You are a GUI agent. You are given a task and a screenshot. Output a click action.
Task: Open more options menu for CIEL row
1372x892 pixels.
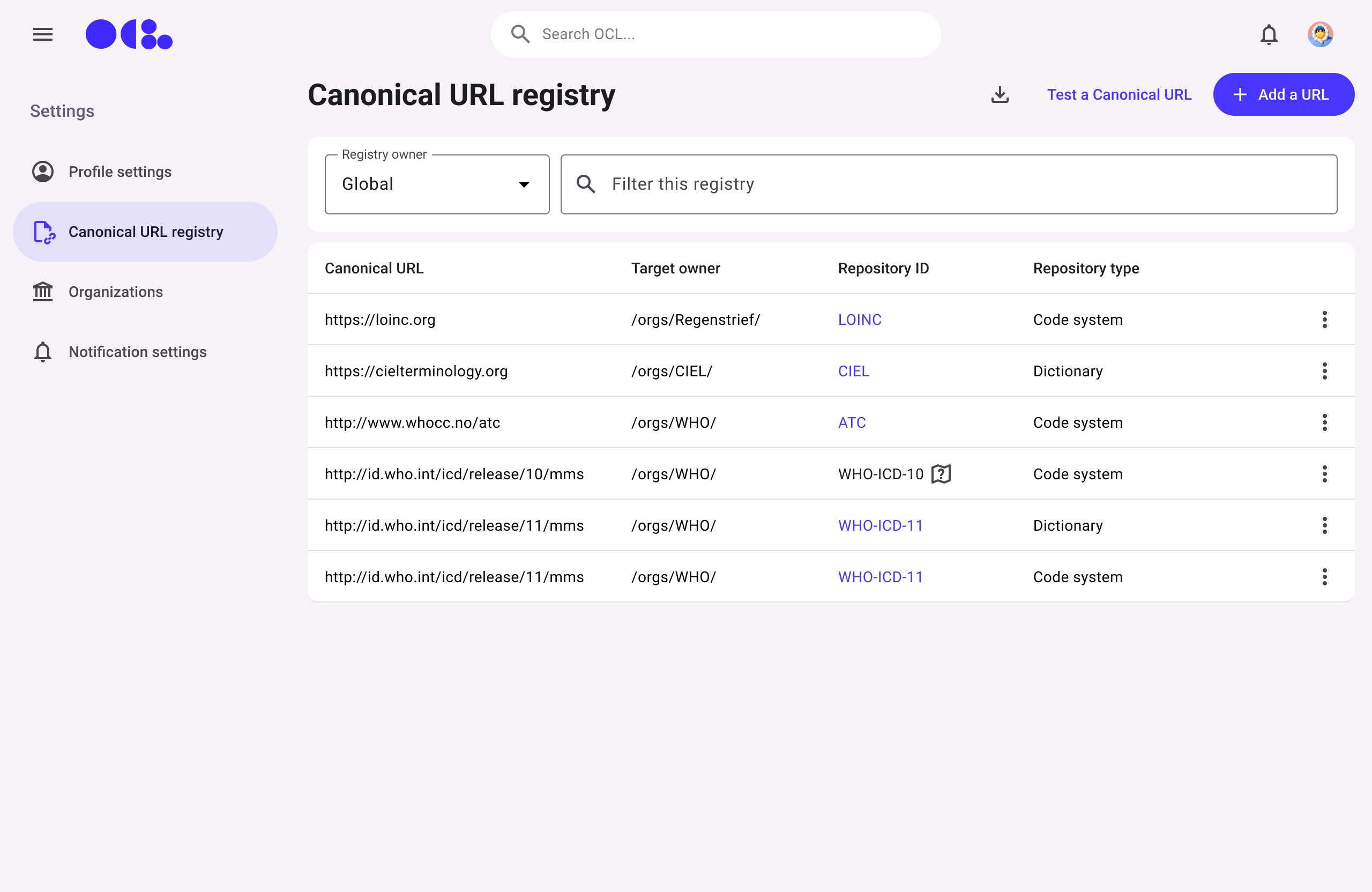1324,371
